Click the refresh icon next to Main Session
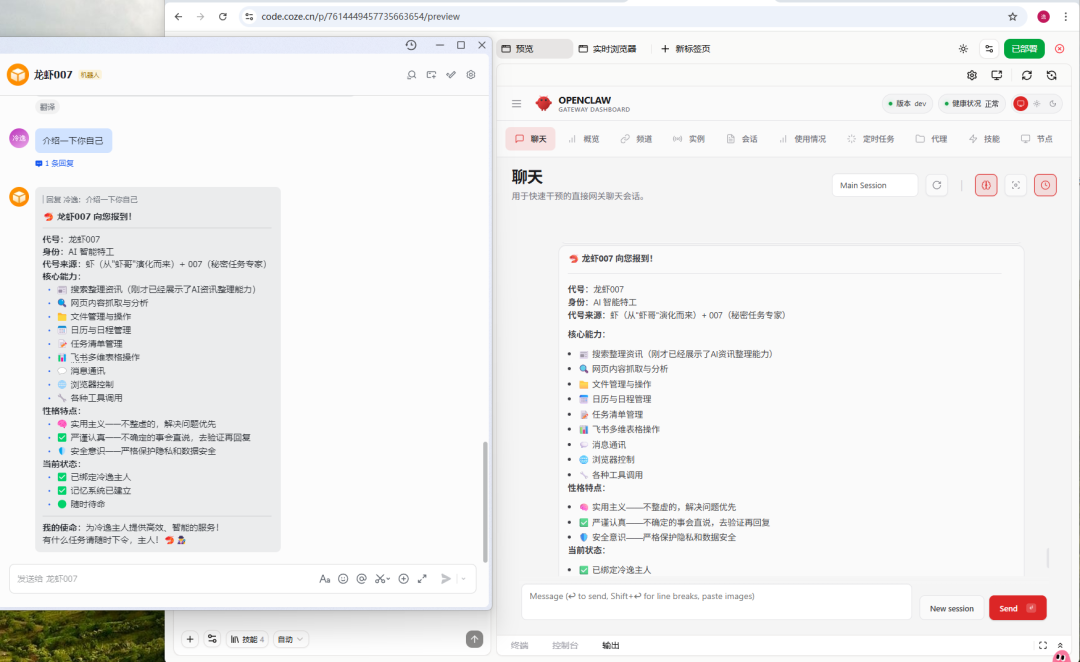Image resolution: width=1080 pixels, height=662 pixels. [936, 185]
